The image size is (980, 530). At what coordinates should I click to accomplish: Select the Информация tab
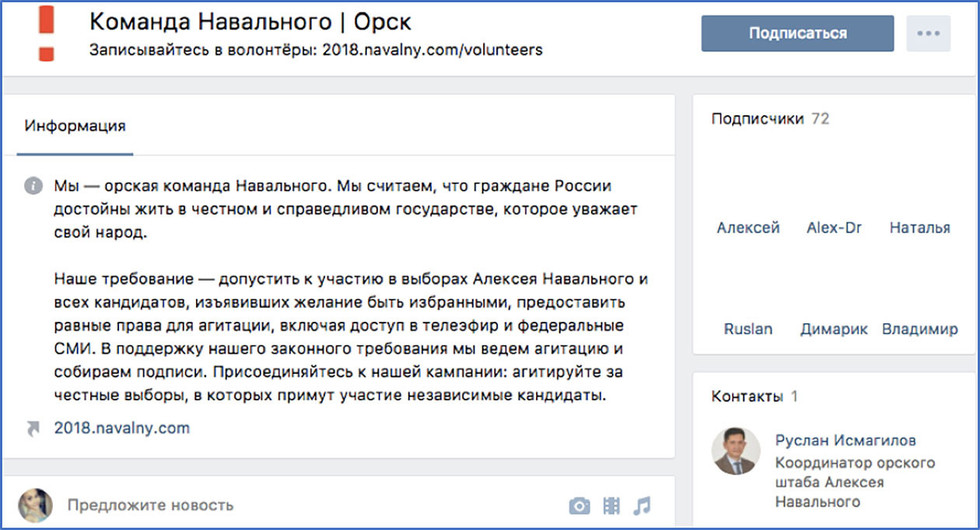click(x=75, y=126)
